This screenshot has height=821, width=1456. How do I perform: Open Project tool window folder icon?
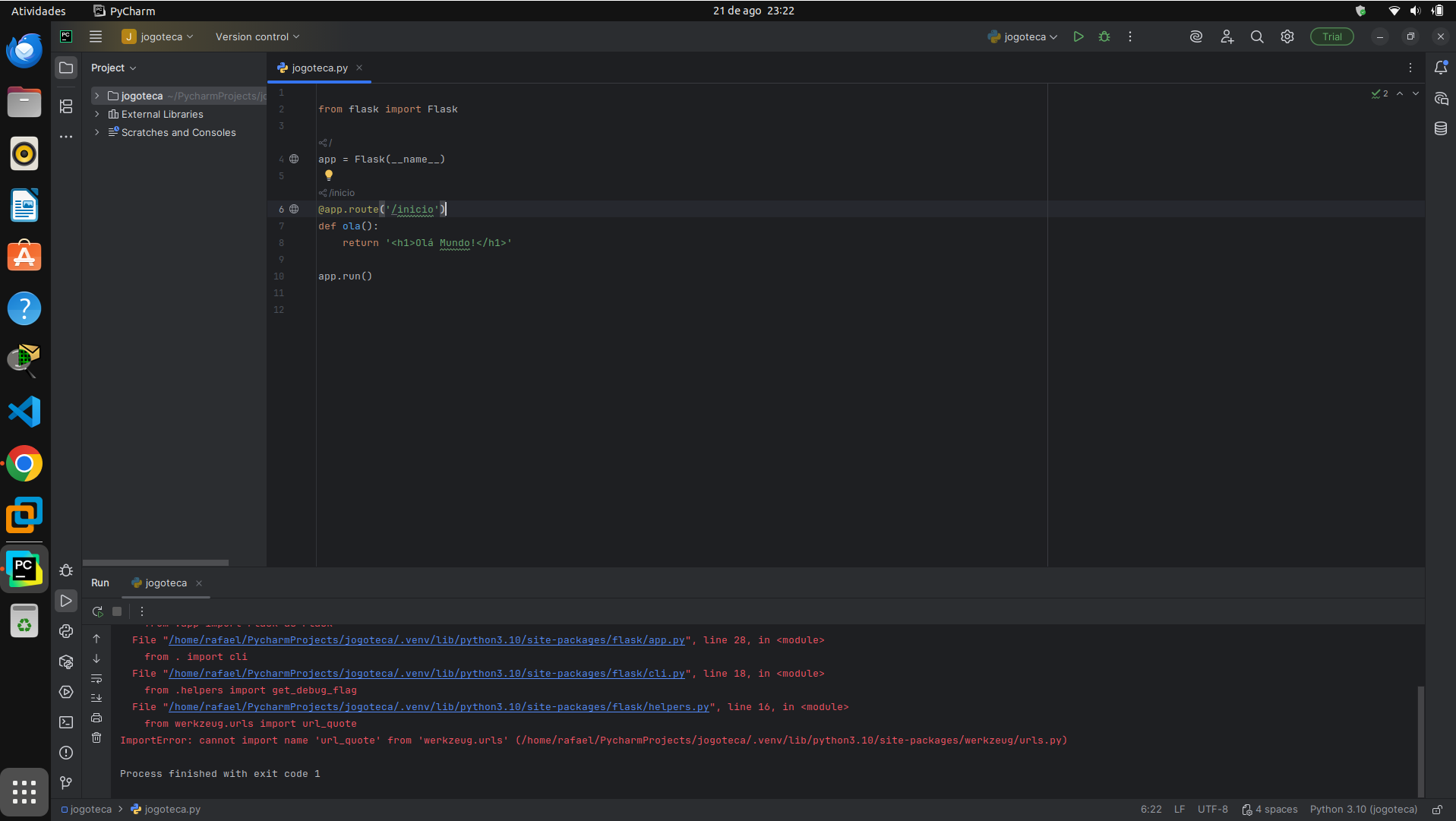(66, 68)
